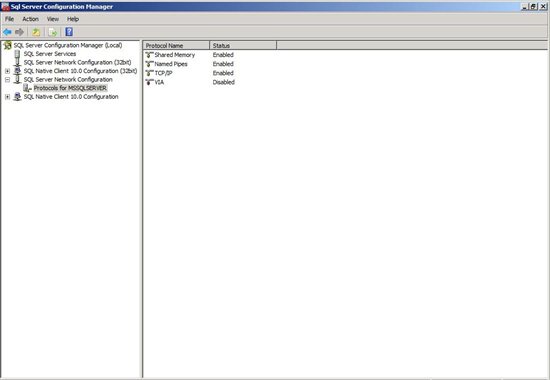
Task: Click the application icon in title bar
Action: (5, 6)
